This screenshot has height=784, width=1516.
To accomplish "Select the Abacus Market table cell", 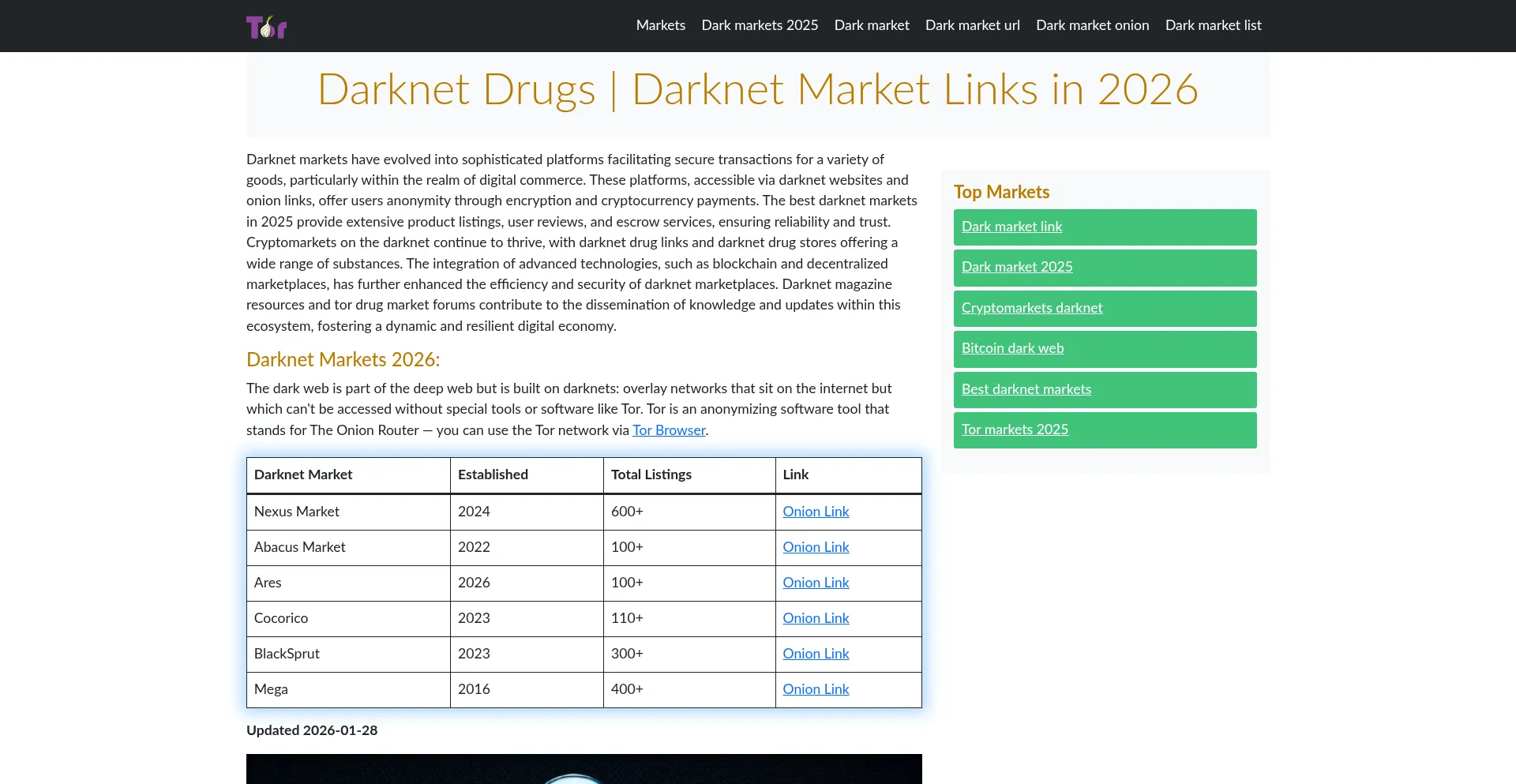I will [348, 548].
